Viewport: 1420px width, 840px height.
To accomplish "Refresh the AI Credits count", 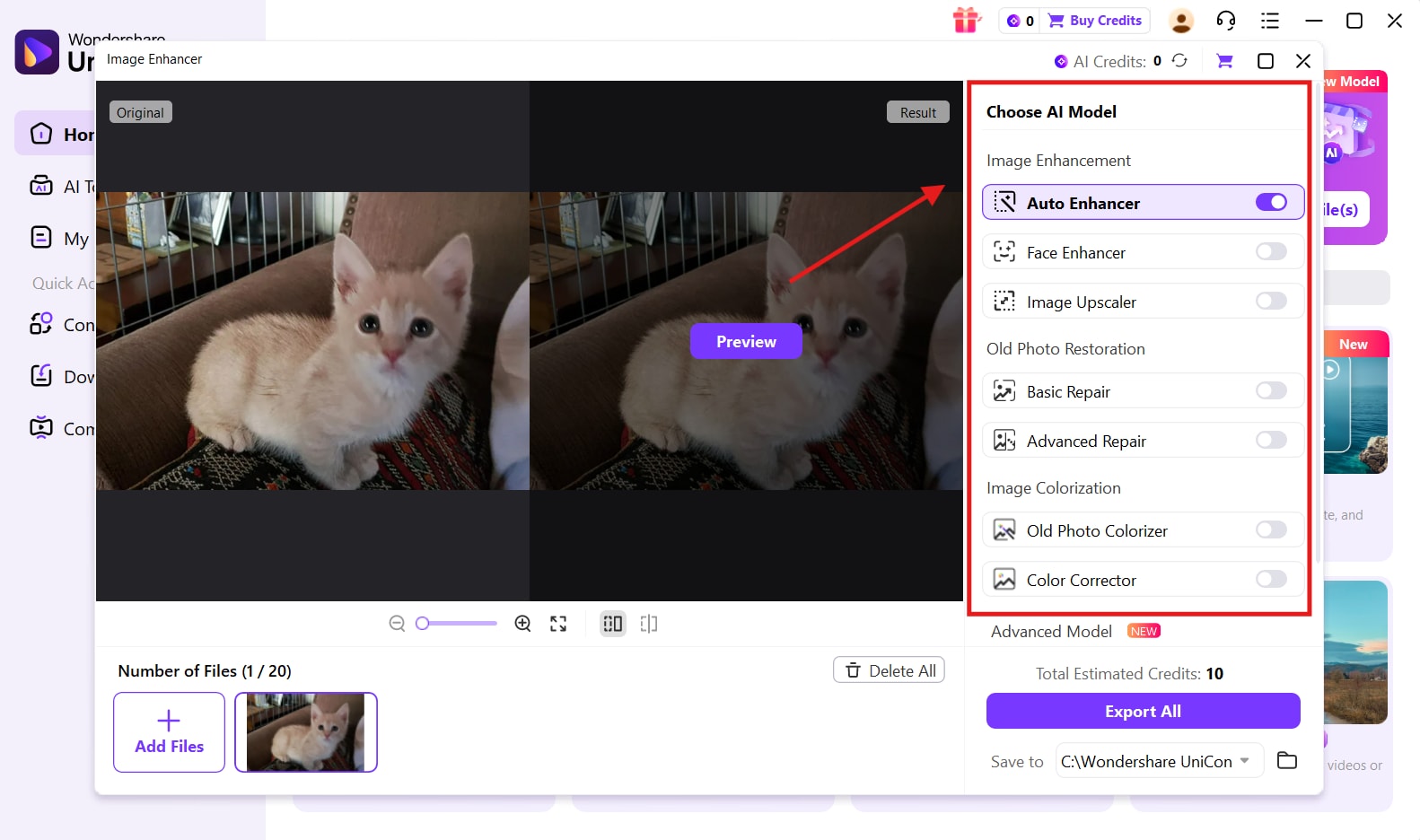I will click(1179, 60).
